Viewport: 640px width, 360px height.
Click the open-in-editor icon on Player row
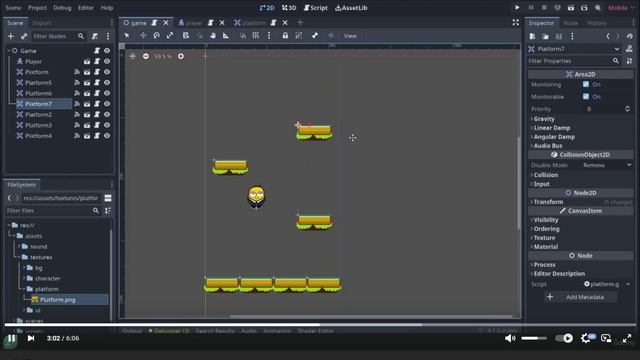pyautogui.click(x=87, y=62)
